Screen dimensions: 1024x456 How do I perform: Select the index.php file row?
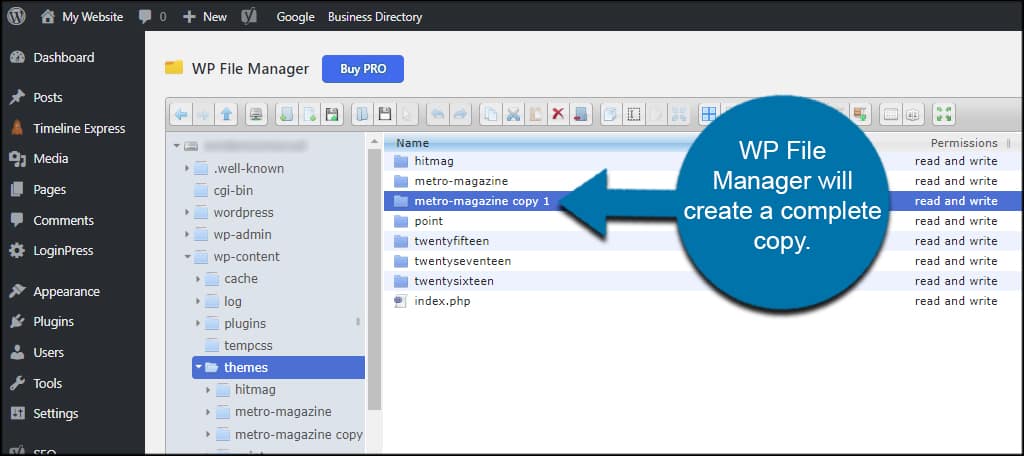click(x=703, y=301)
